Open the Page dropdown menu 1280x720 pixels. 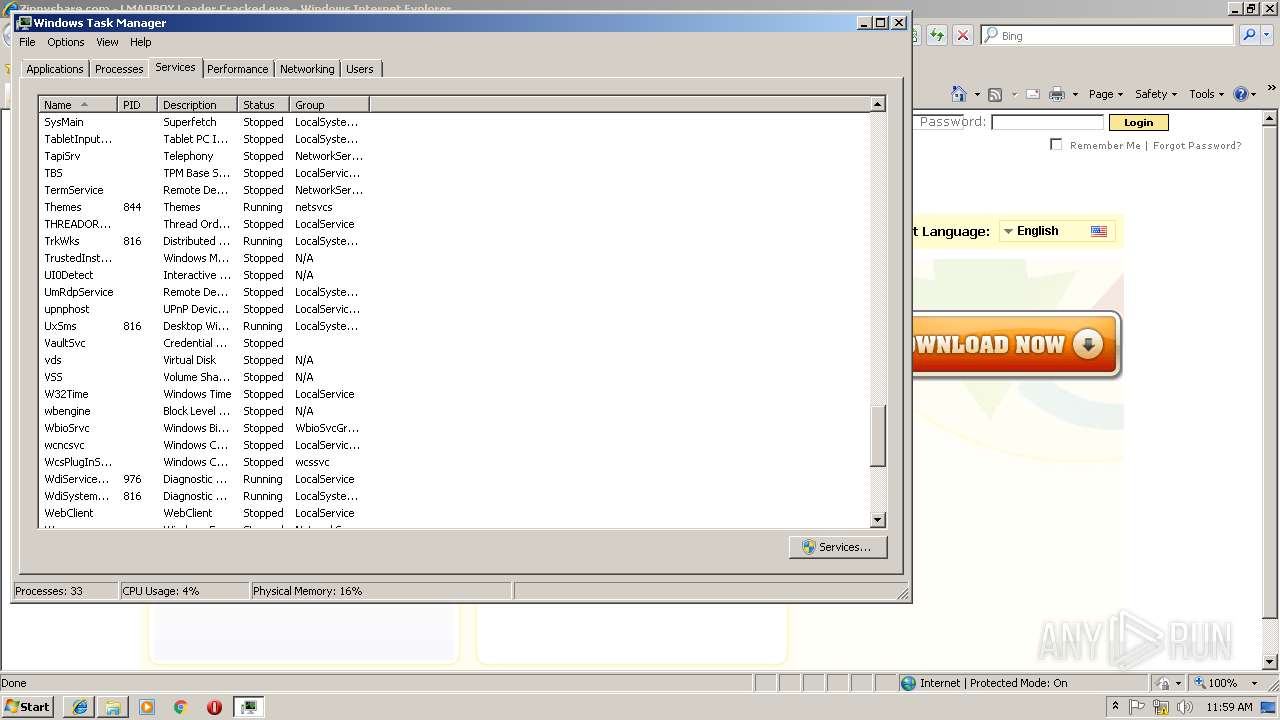[1105, 94]
